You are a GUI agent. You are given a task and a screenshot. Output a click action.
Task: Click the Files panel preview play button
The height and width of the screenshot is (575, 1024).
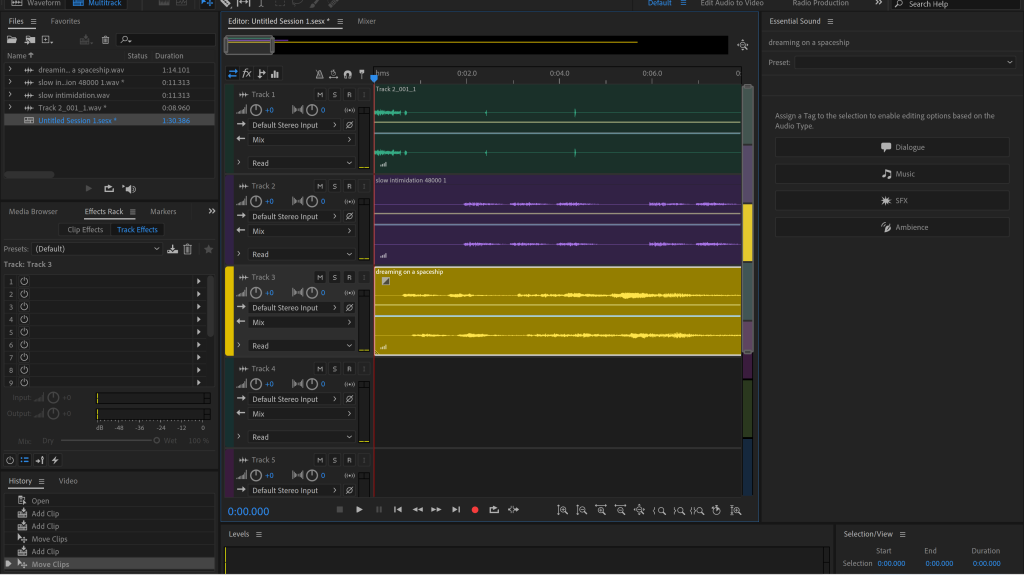pyautogui.click(x=89, y=189)
